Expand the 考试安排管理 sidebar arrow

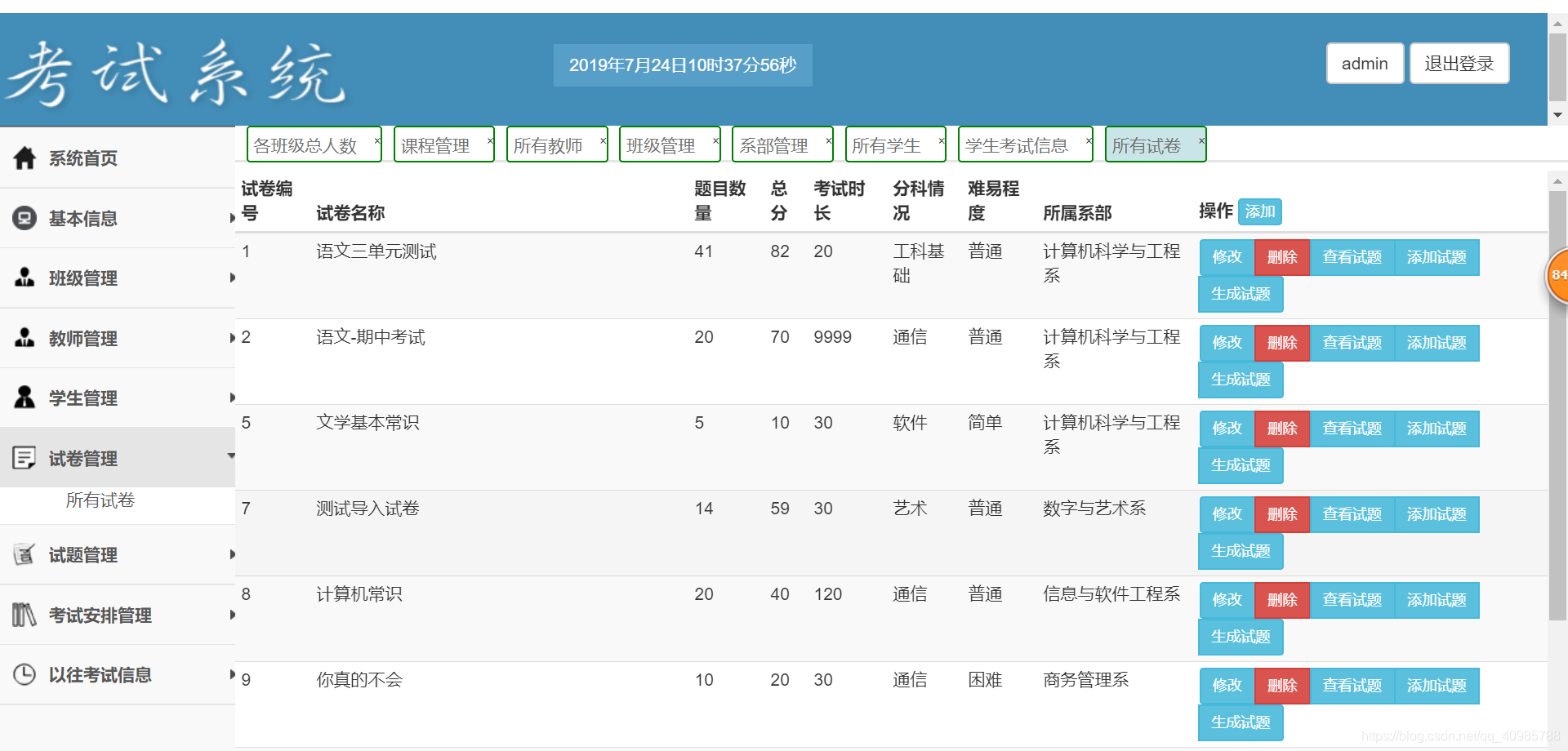click(232, 615)
